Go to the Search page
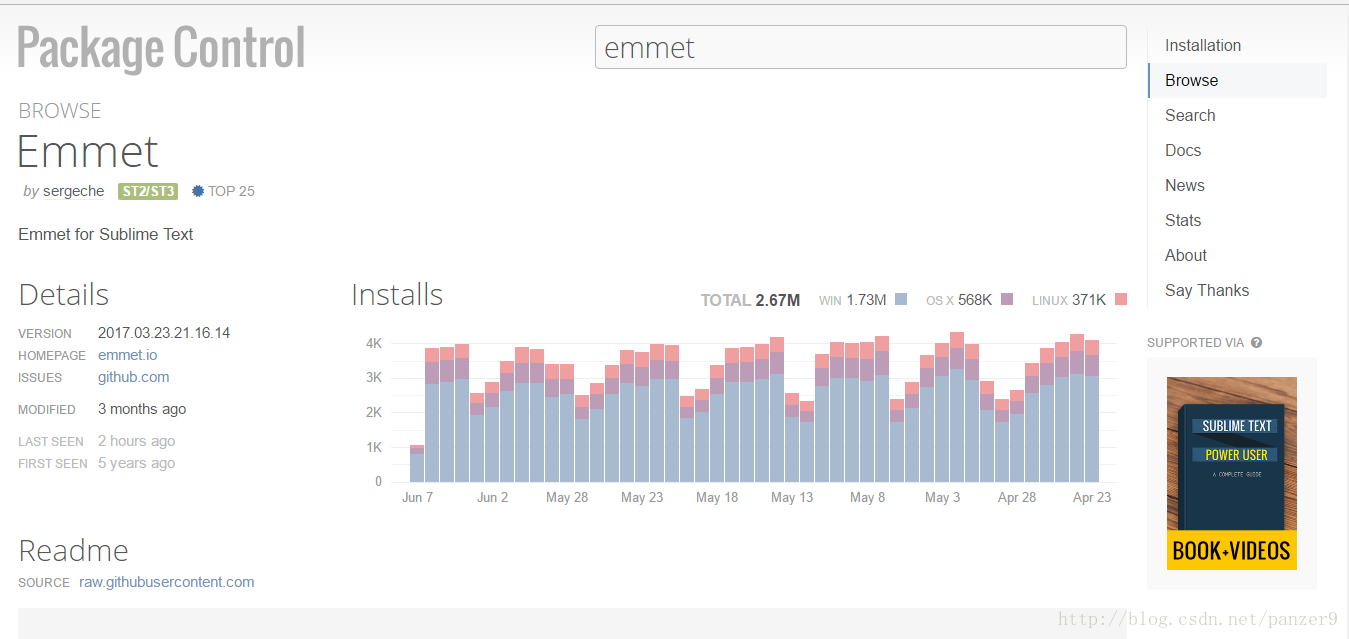 [x=1190, y=115]
